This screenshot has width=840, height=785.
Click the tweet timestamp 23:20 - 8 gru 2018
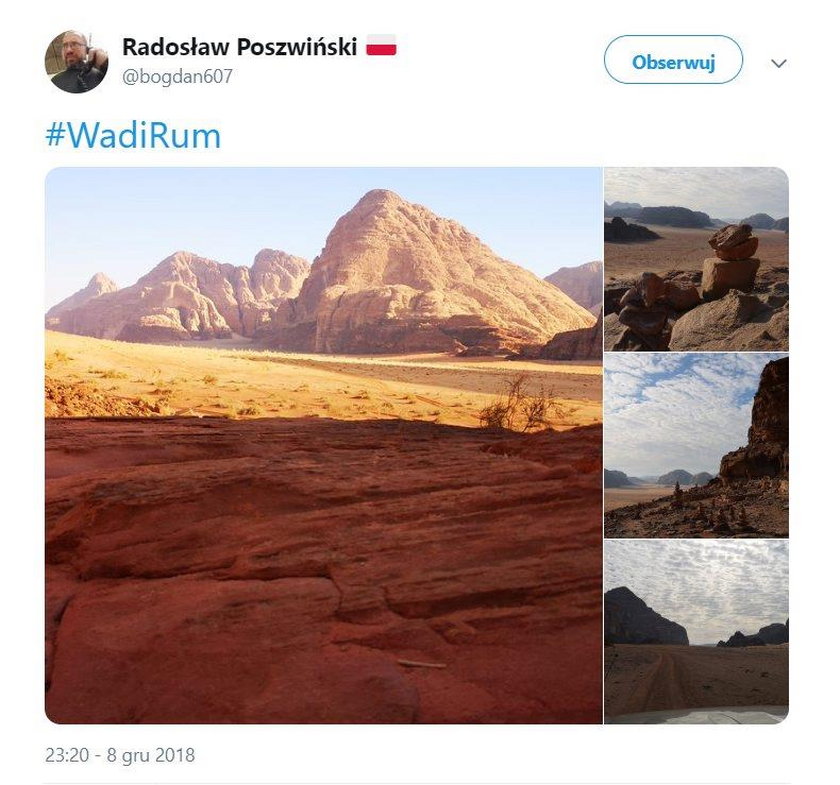(120, 755)
